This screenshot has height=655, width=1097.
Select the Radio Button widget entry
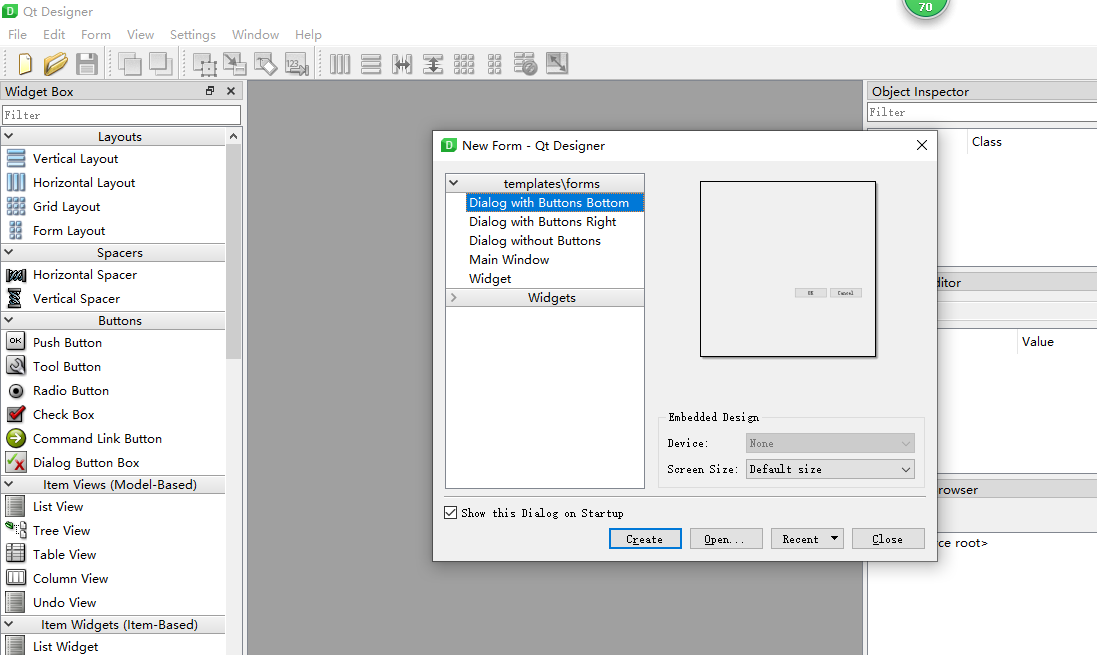71,390
